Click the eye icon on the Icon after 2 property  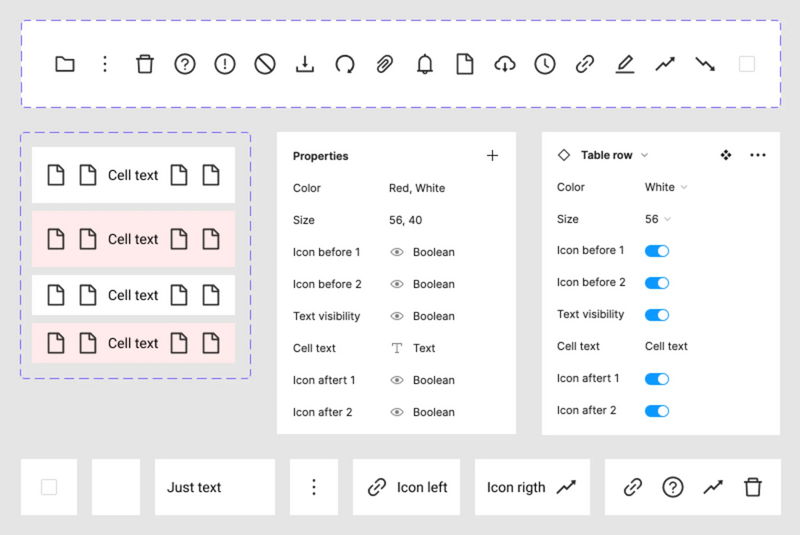point(397,412)
